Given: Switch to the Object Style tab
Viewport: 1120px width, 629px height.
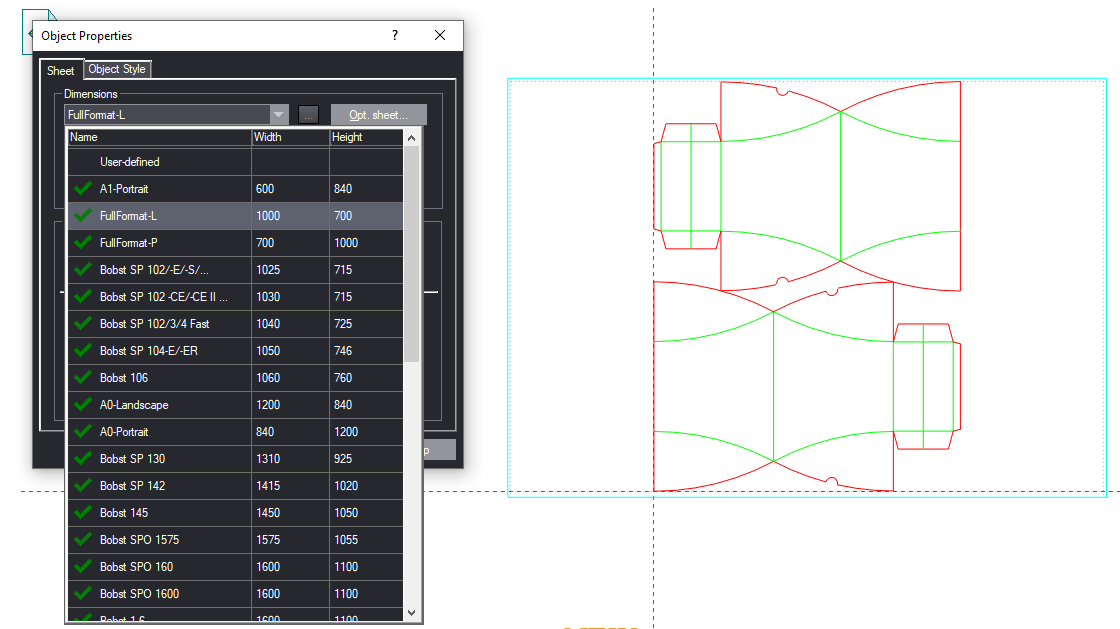Looking at the screenshot, I should [117, 69].
